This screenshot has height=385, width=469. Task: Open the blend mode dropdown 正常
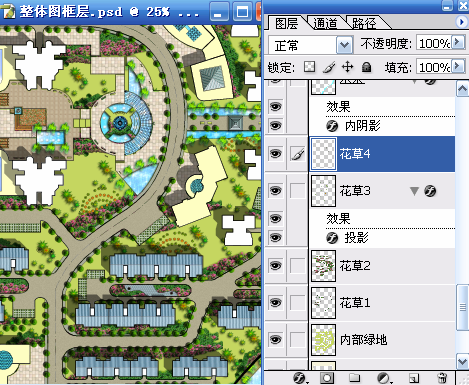point(311,45)
